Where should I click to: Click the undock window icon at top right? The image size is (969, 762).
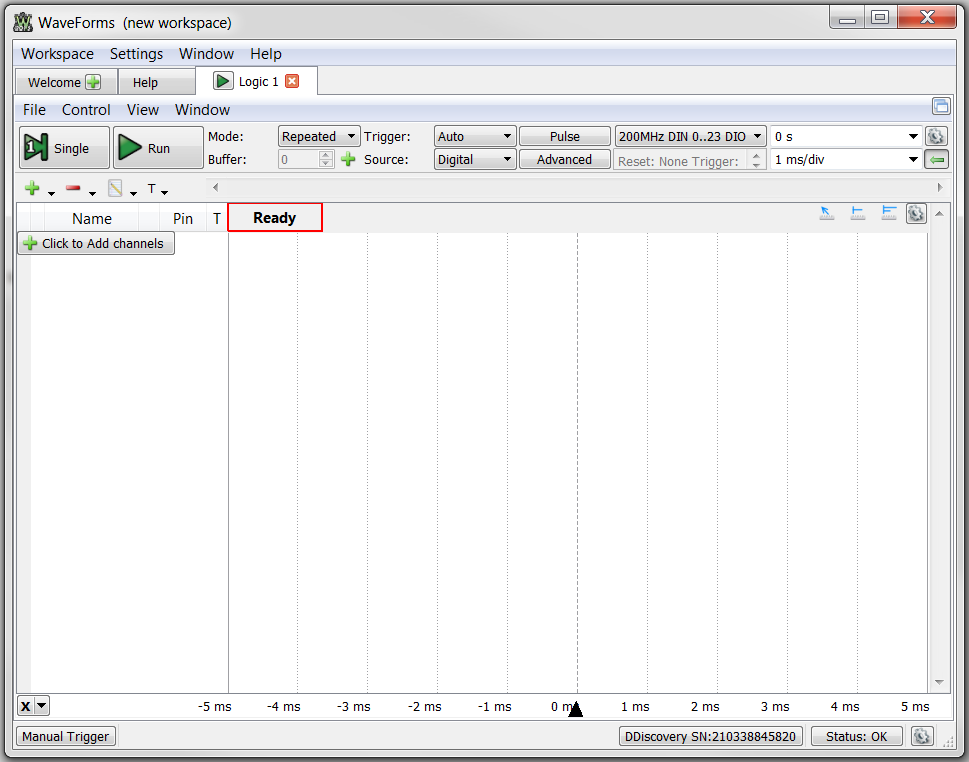(941, 106)
